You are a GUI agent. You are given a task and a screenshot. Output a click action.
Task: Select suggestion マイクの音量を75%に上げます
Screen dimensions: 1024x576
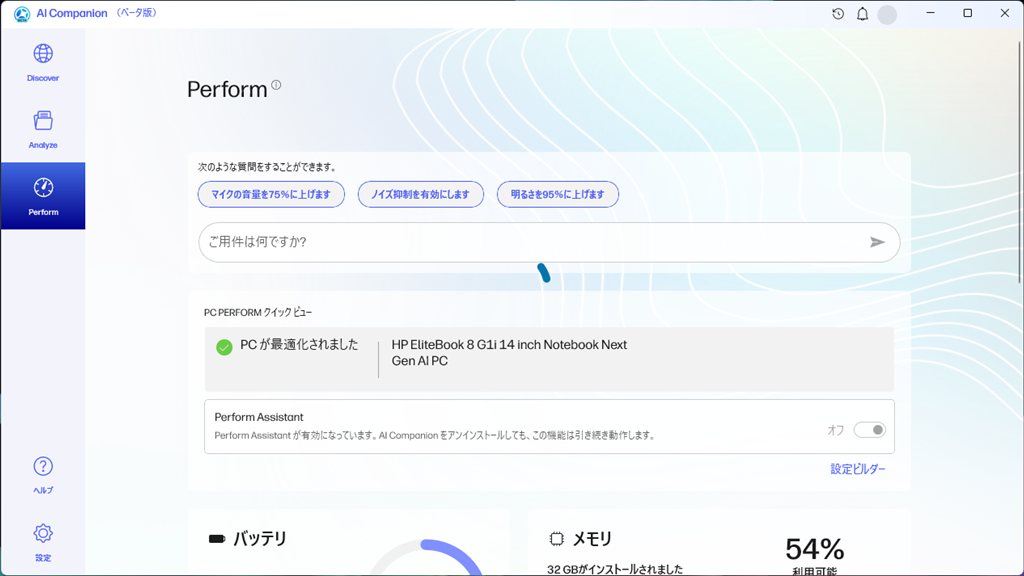pyautogui.click(x=271, y=195)
